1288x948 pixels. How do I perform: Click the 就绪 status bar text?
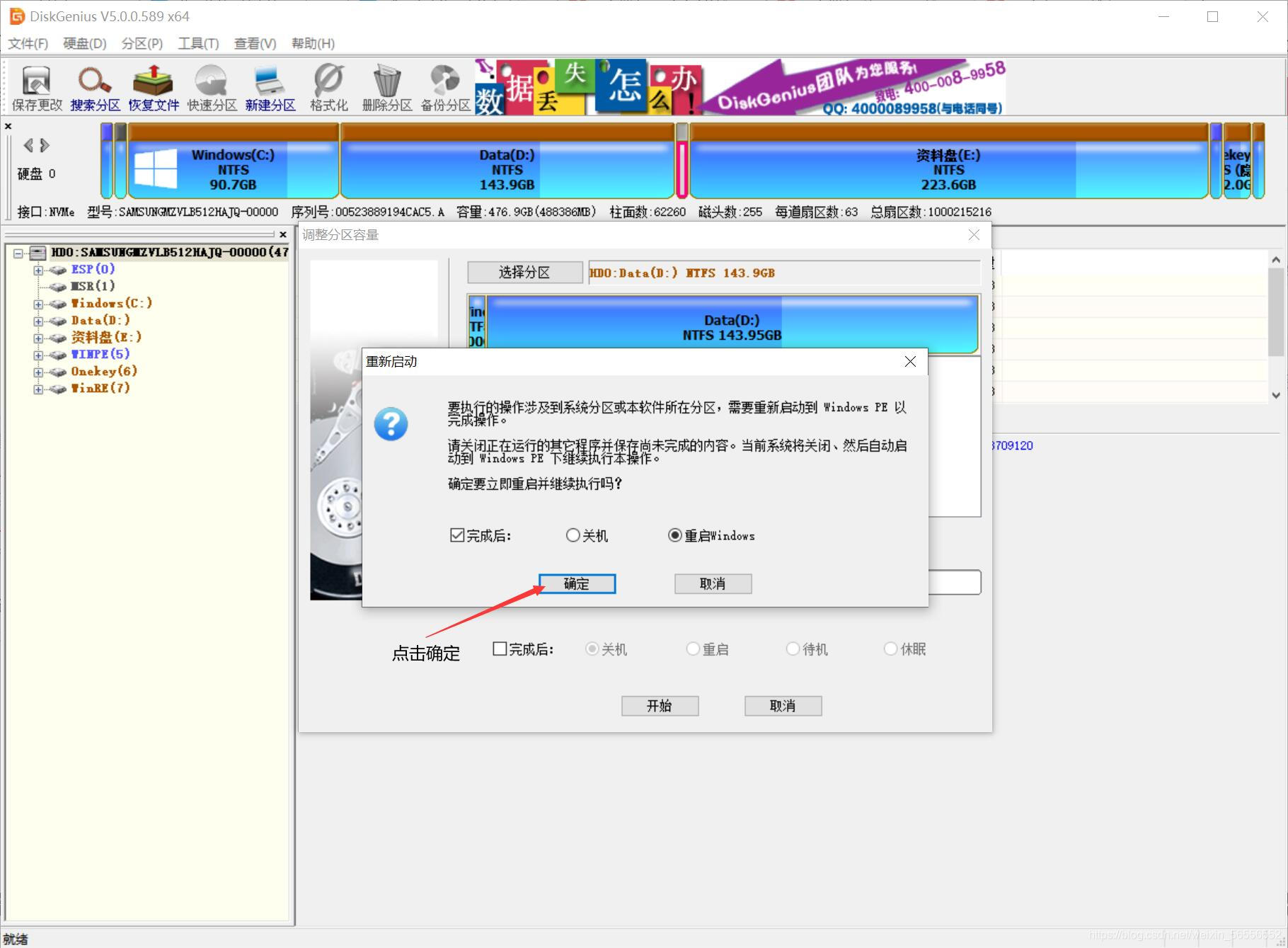[16, 939]
